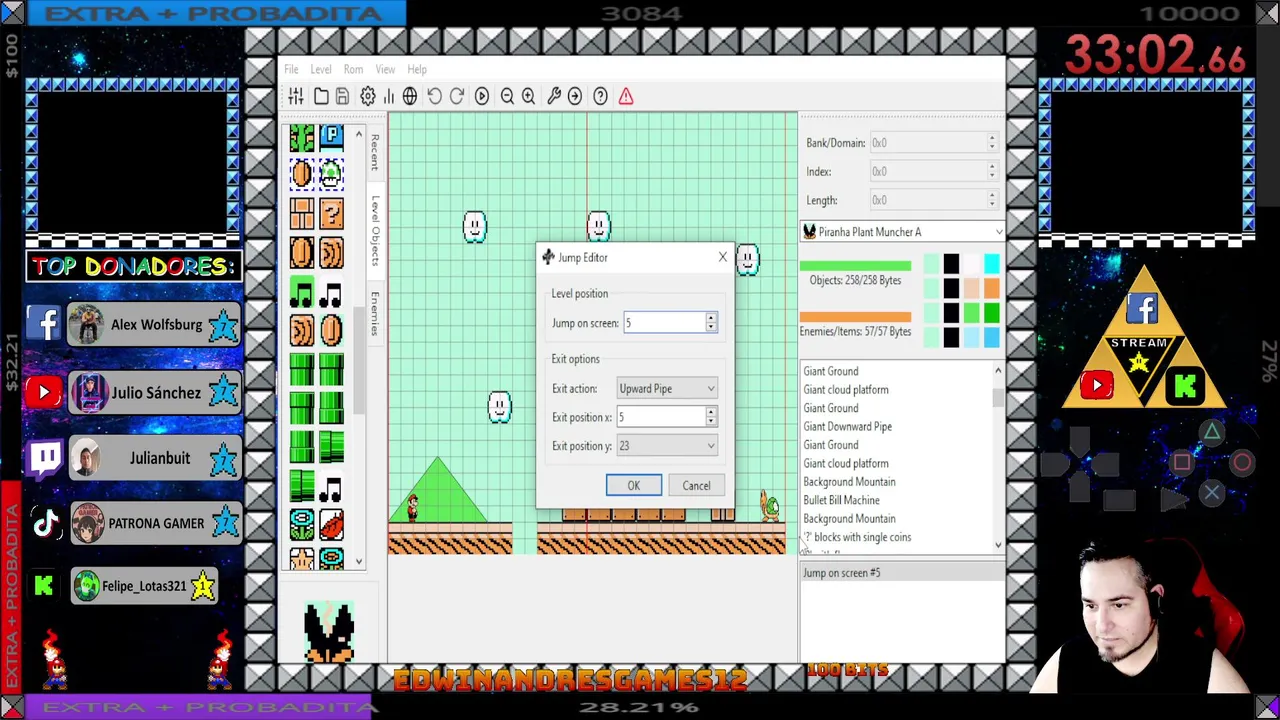This screenshot has width=1280, height=720.
Task: Open the mixer sliders toolbar icon
Action: pos(296,96)
